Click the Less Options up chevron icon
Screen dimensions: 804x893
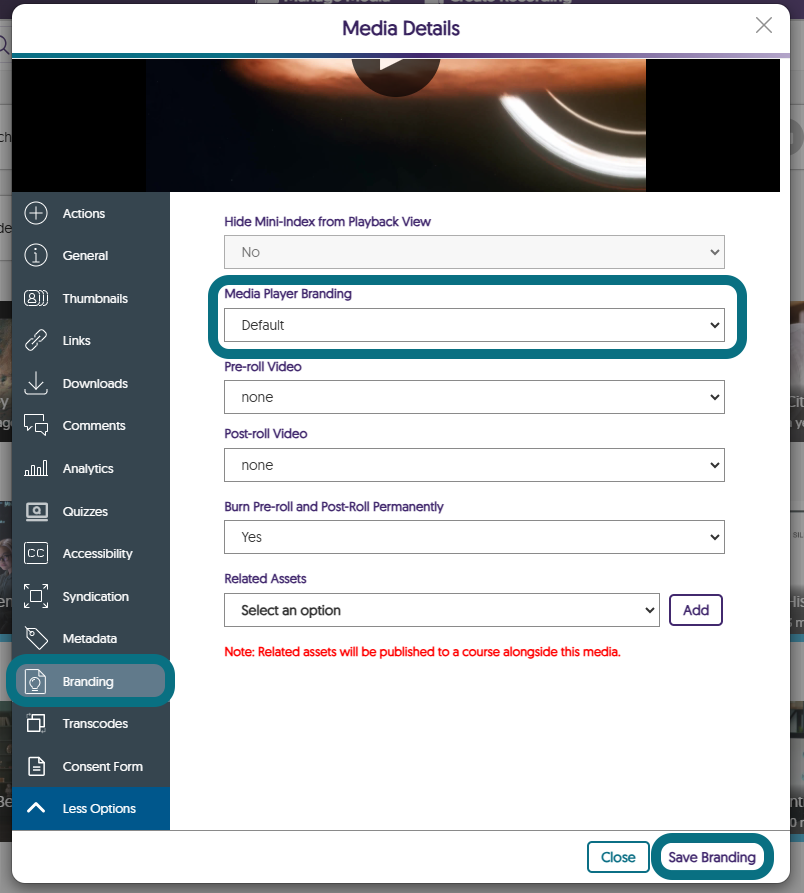[36, 808]
